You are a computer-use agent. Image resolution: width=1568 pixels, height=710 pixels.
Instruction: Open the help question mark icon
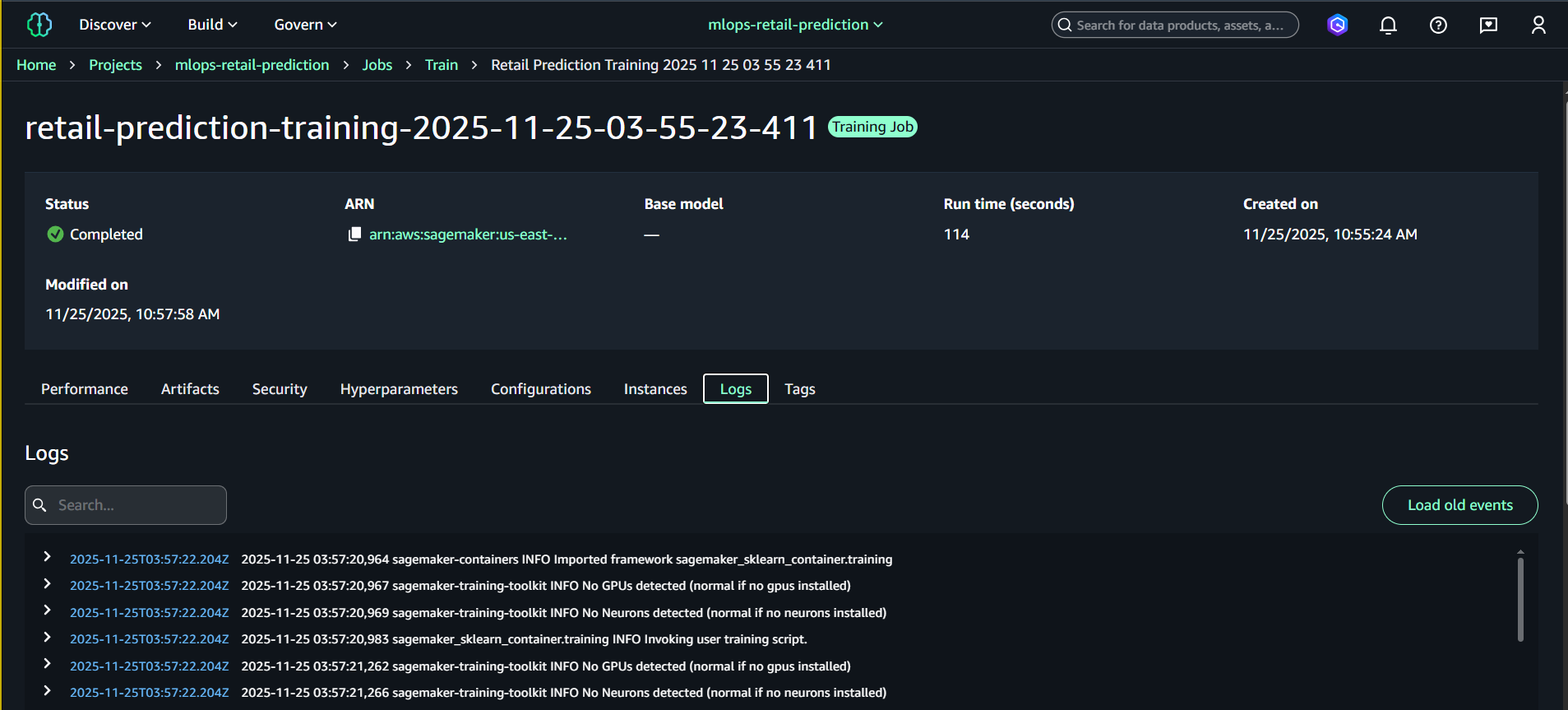coord(1438,25)
